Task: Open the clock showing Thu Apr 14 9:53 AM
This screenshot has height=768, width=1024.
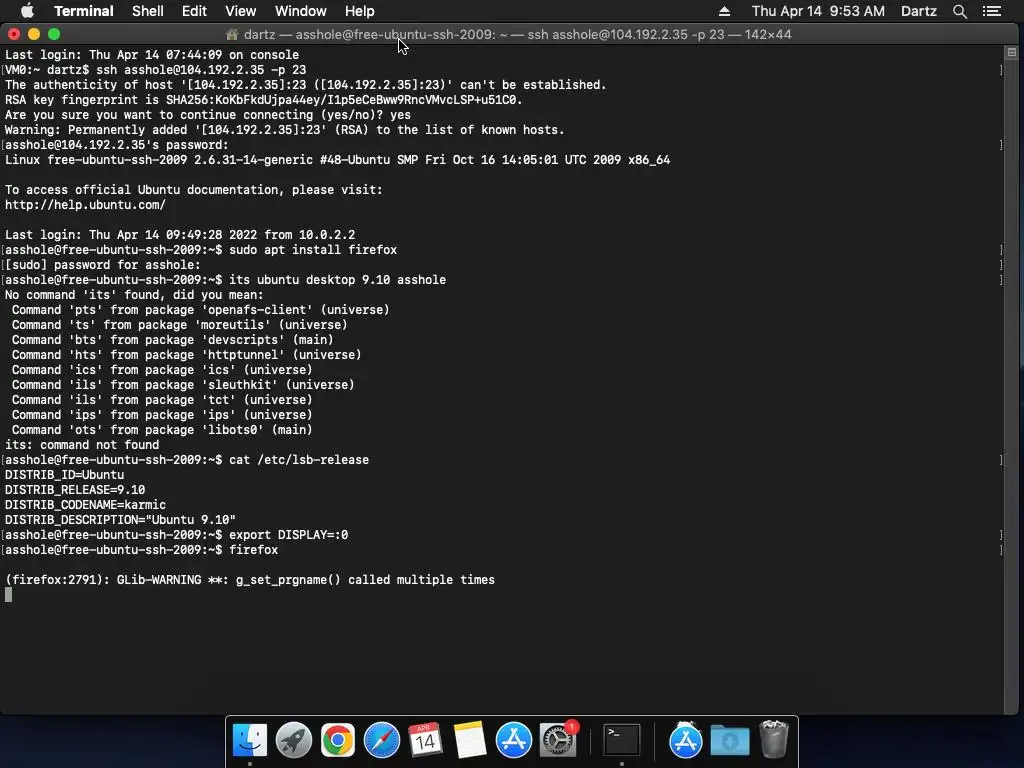Action: [818, 11]
